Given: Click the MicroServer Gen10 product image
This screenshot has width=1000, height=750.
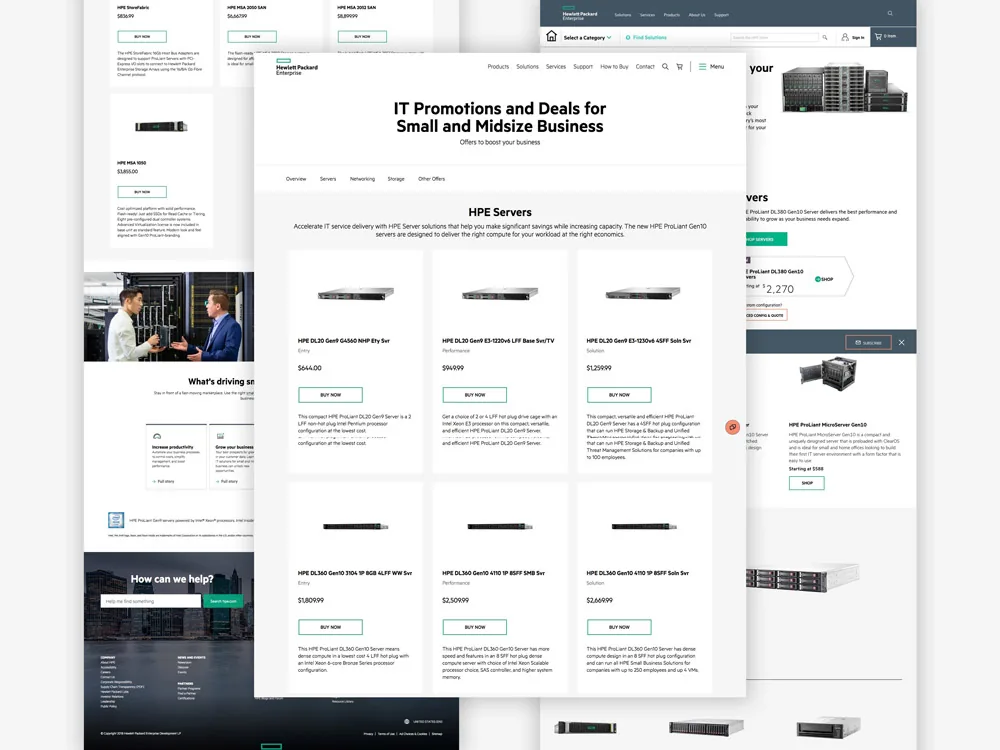Looking at the screenshot, I should (x=828, y=373).
